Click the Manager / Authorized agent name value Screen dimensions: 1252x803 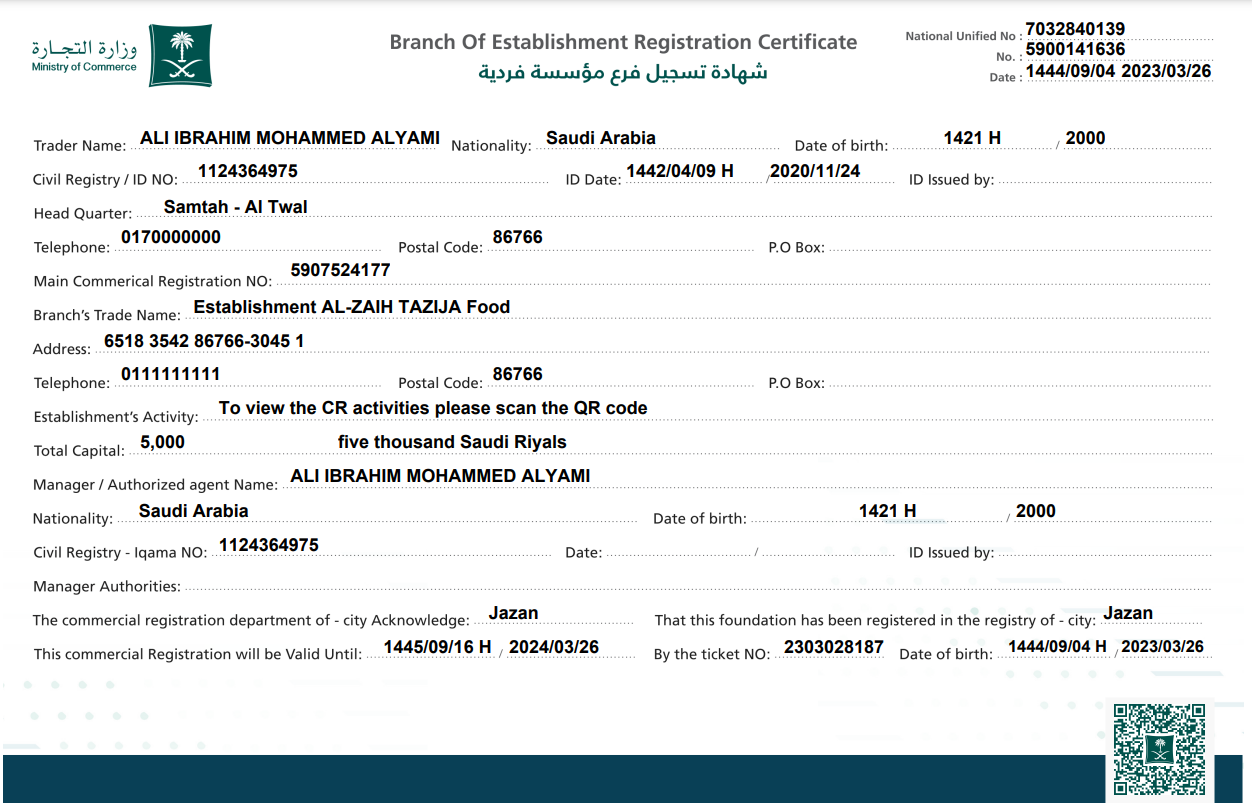pos(440,476)
